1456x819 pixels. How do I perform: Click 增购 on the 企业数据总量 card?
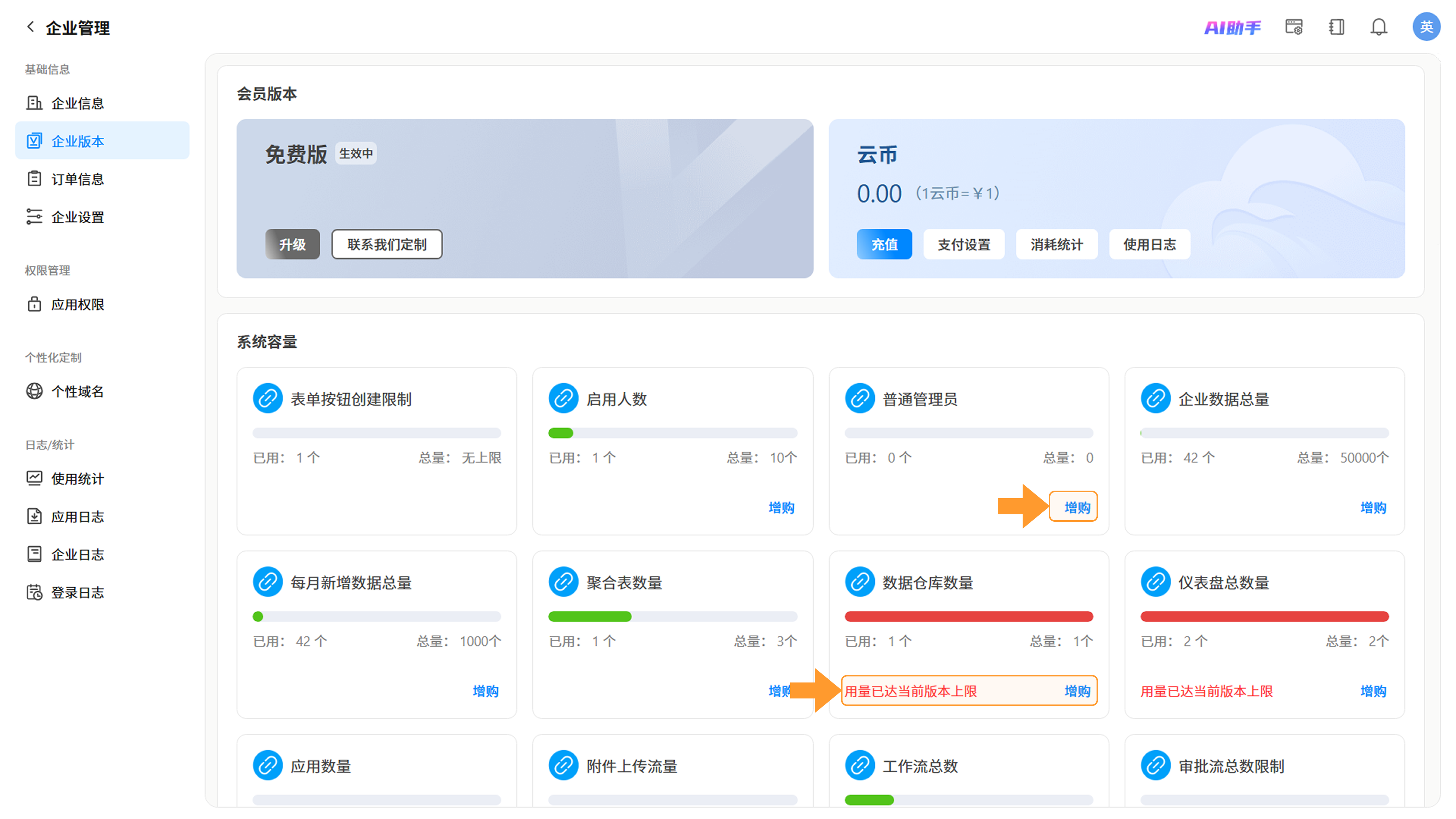pos(1373,507)
